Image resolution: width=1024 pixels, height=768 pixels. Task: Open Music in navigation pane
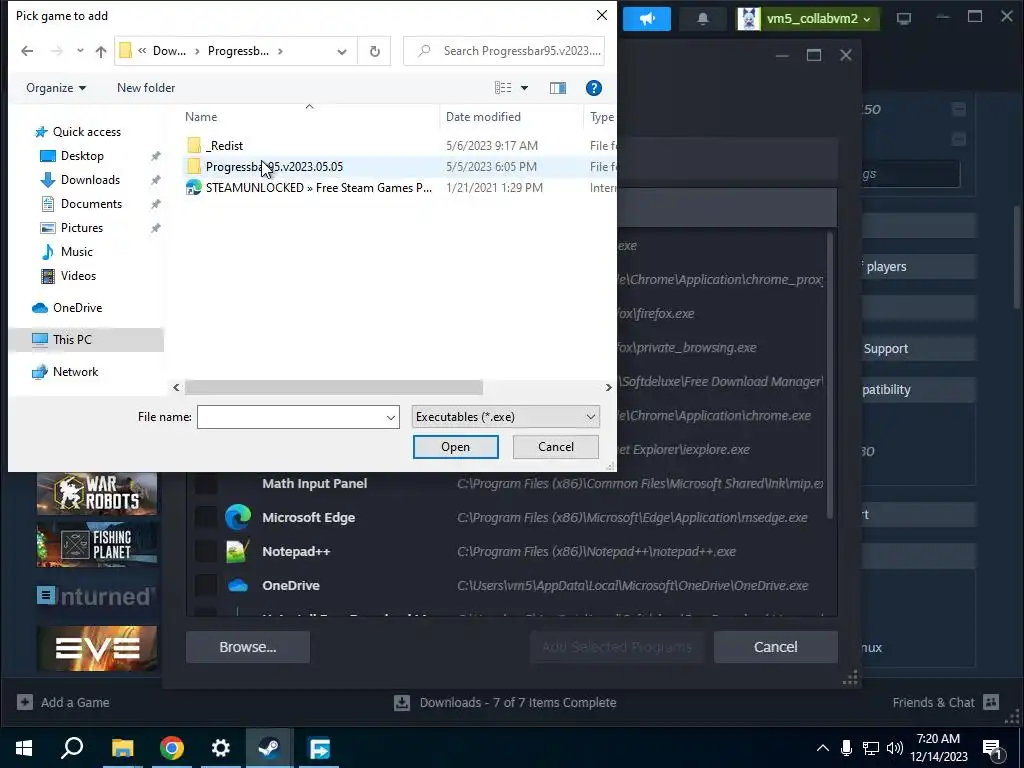pos(76,252)
